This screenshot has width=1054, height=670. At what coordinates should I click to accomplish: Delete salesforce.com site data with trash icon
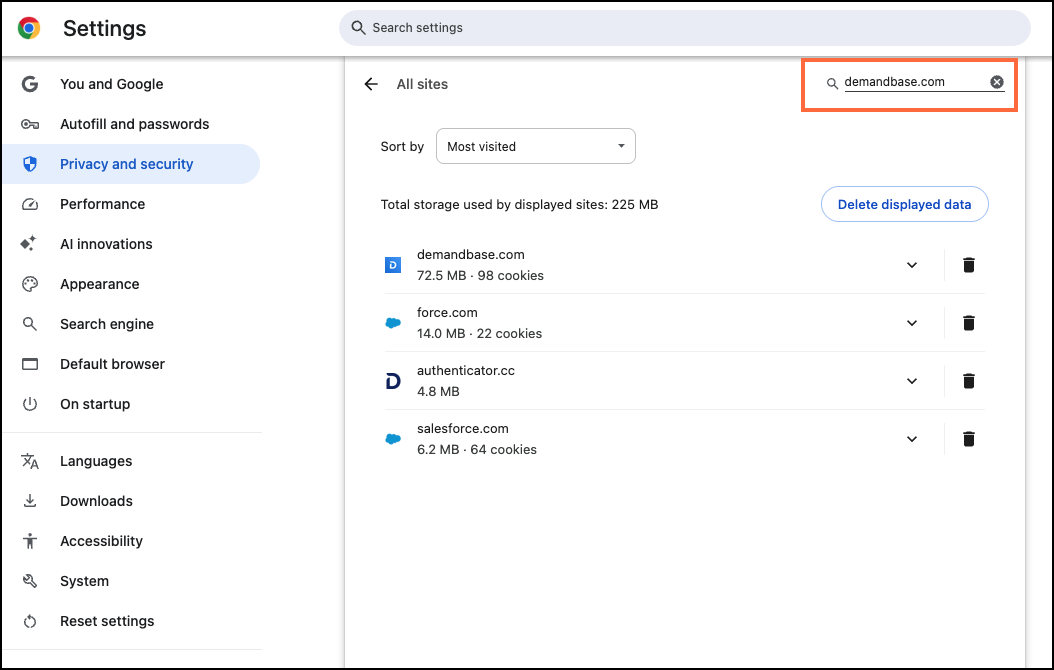point(969,439)
